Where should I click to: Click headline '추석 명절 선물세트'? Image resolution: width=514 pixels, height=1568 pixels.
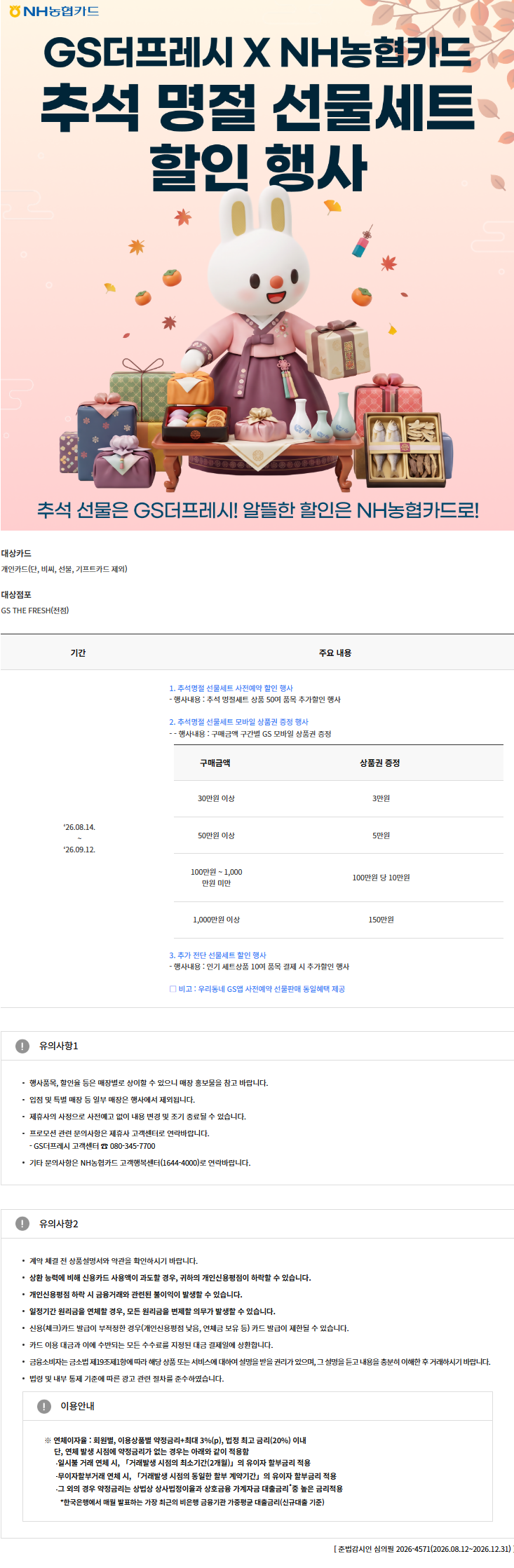pos(257,107)
